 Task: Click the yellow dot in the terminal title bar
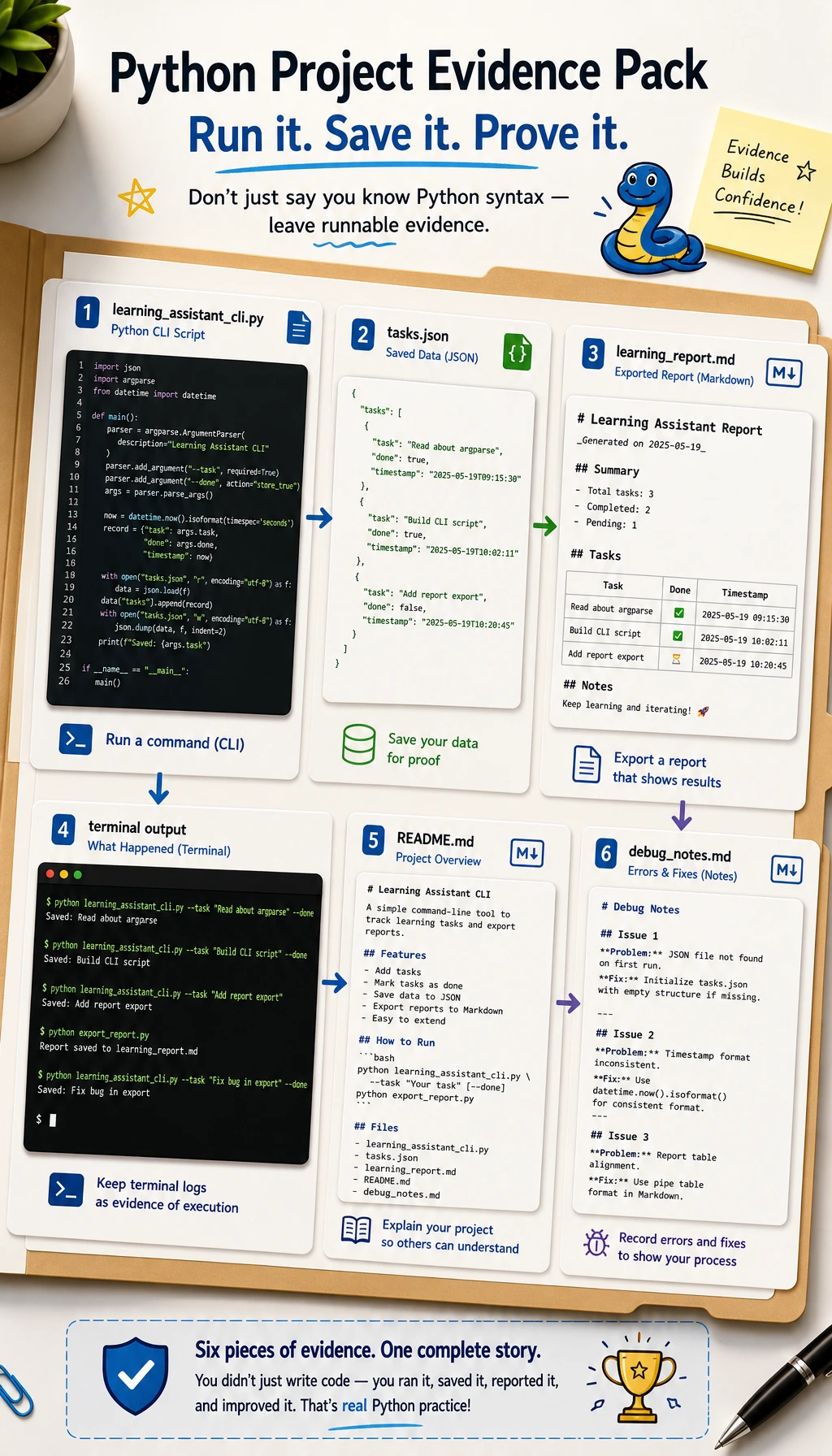[x=63, y=874]
